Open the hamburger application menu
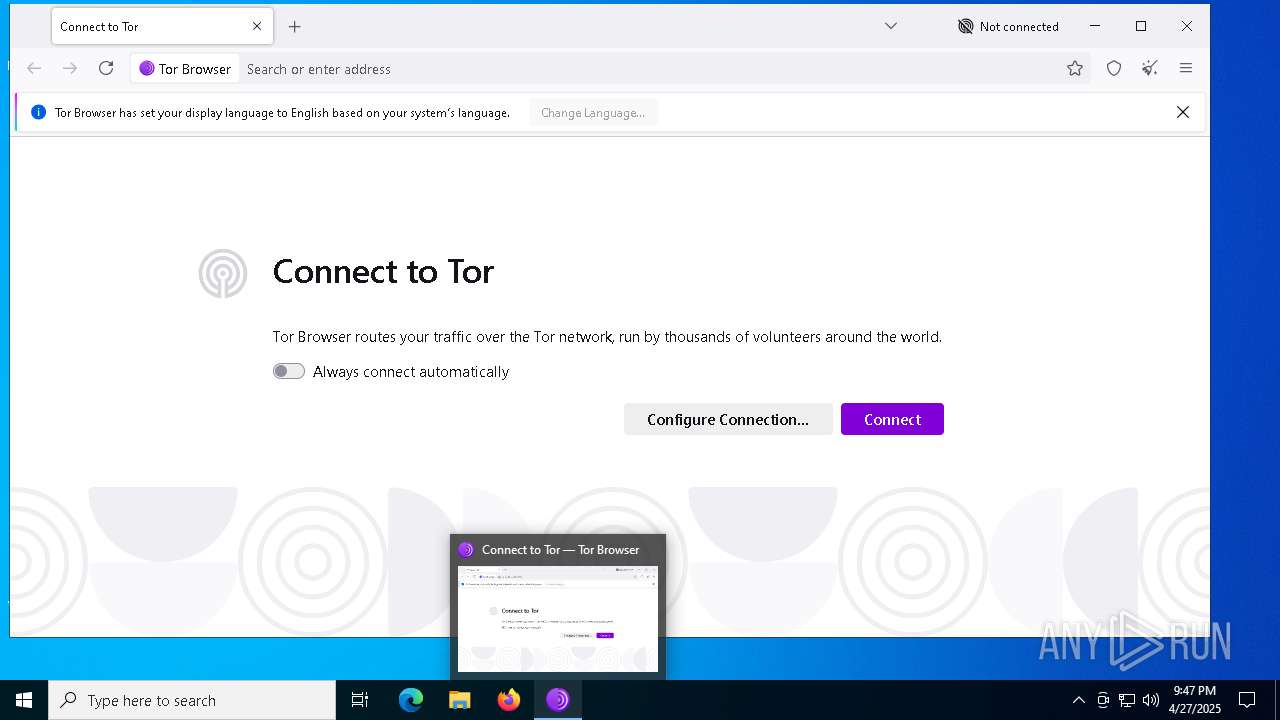 (1186, 68)
